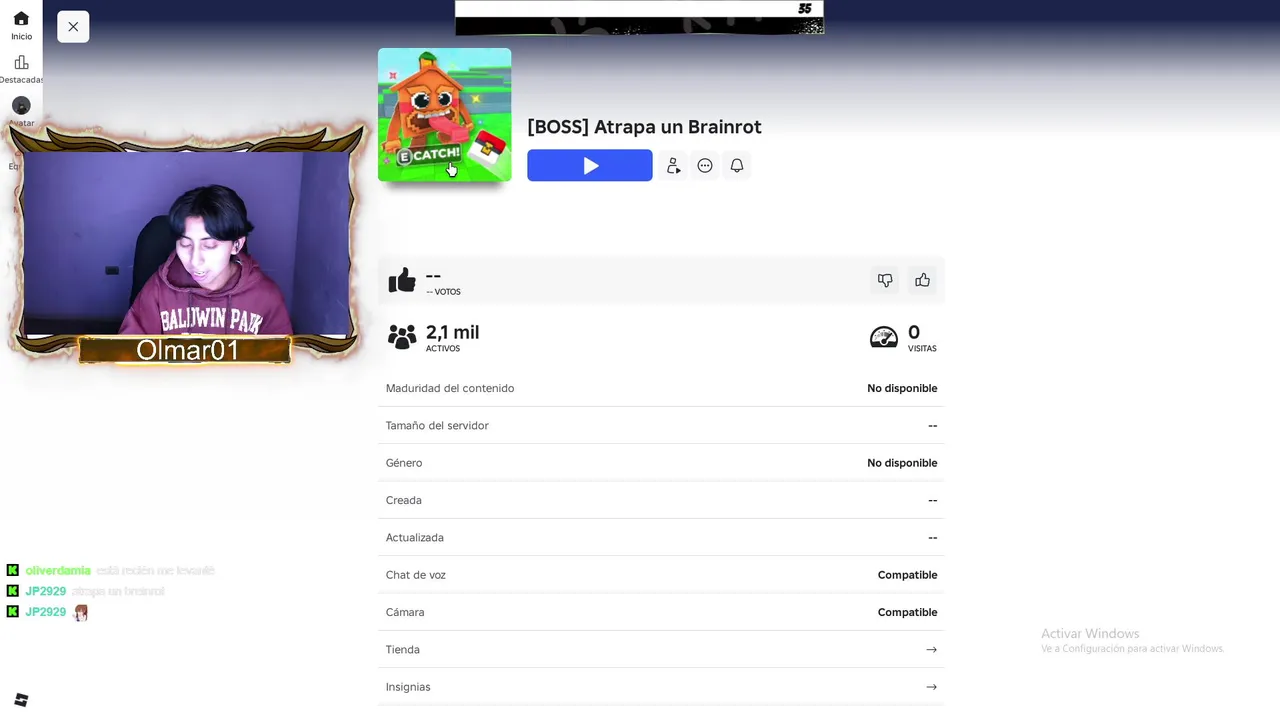Open the Destacadas charts icon
This screenshot has height=720, width=1280.
[21, 63]
